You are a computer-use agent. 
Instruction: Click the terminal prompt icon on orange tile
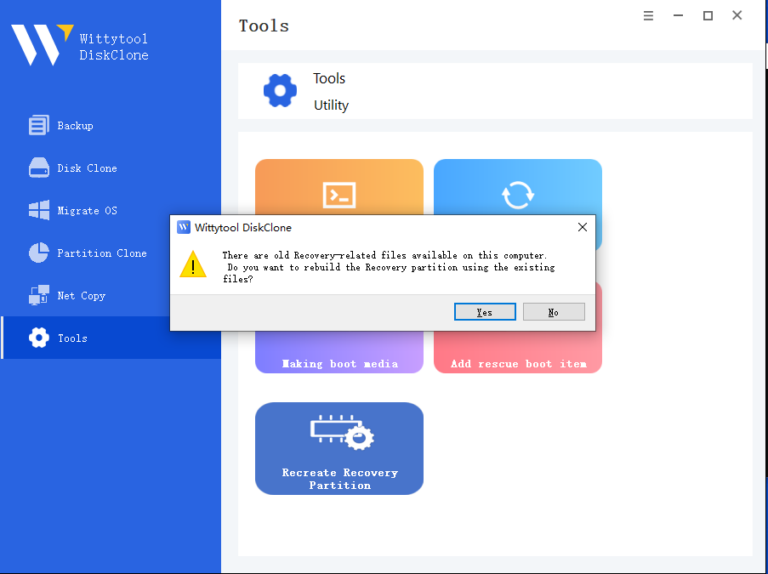[339, 194]
